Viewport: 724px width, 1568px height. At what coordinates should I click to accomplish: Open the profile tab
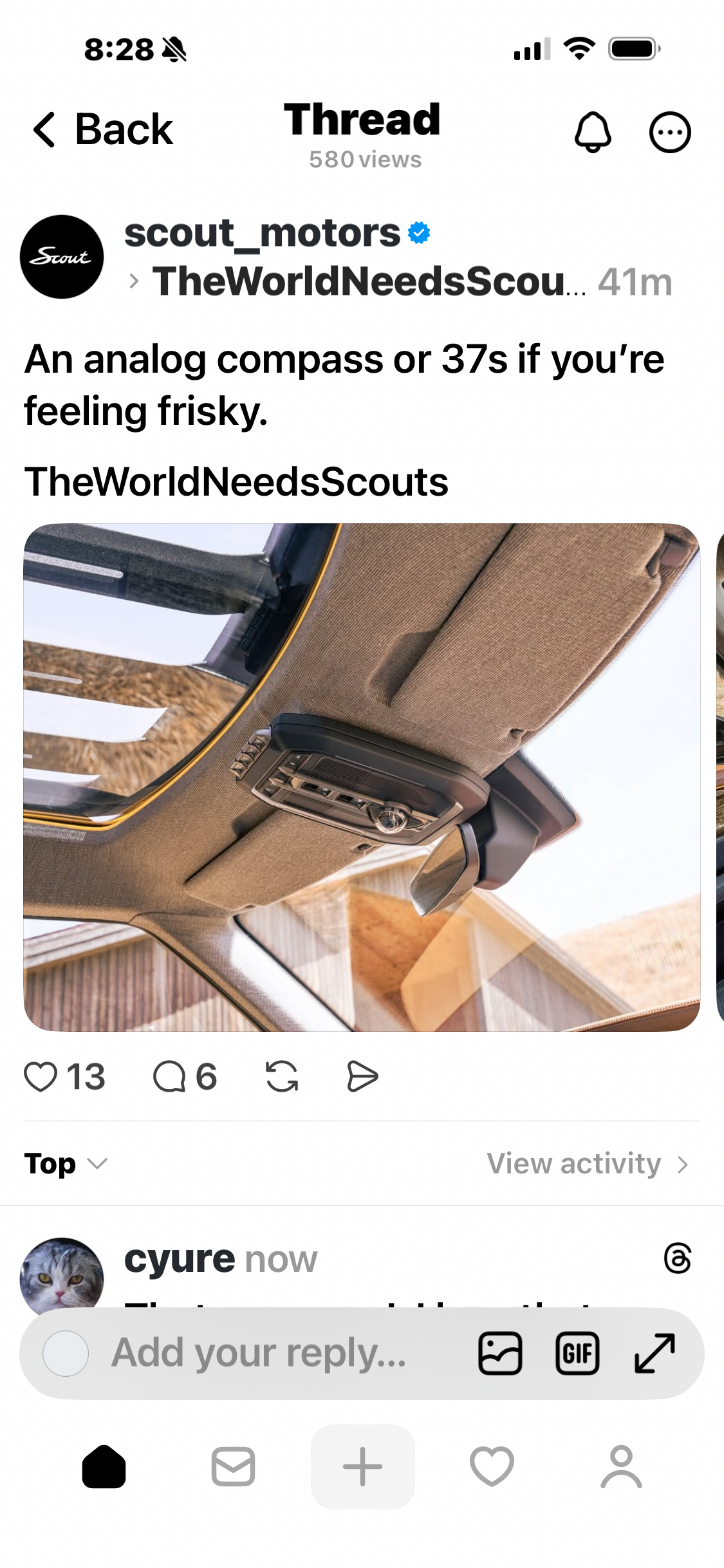pos(621,1467)
